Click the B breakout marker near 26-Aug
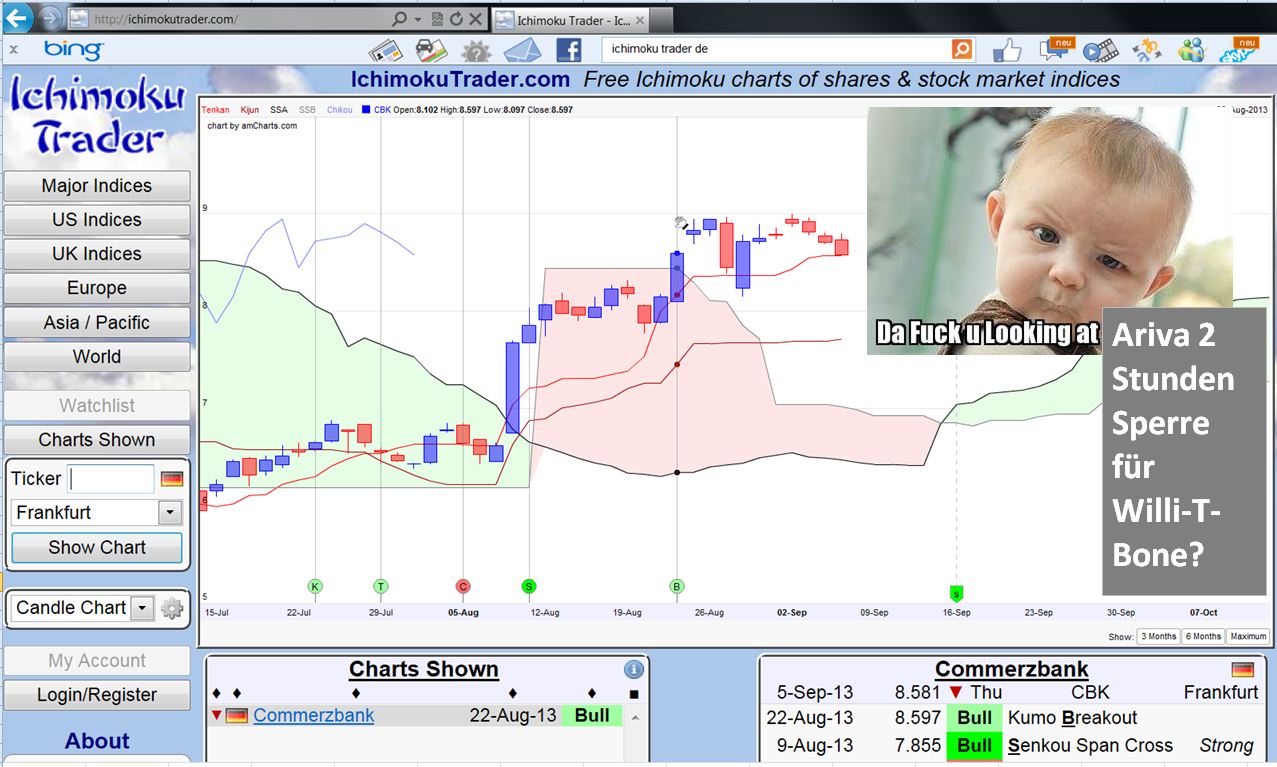This screenshot has height=767, width=1277. click(x=677, y=586)
